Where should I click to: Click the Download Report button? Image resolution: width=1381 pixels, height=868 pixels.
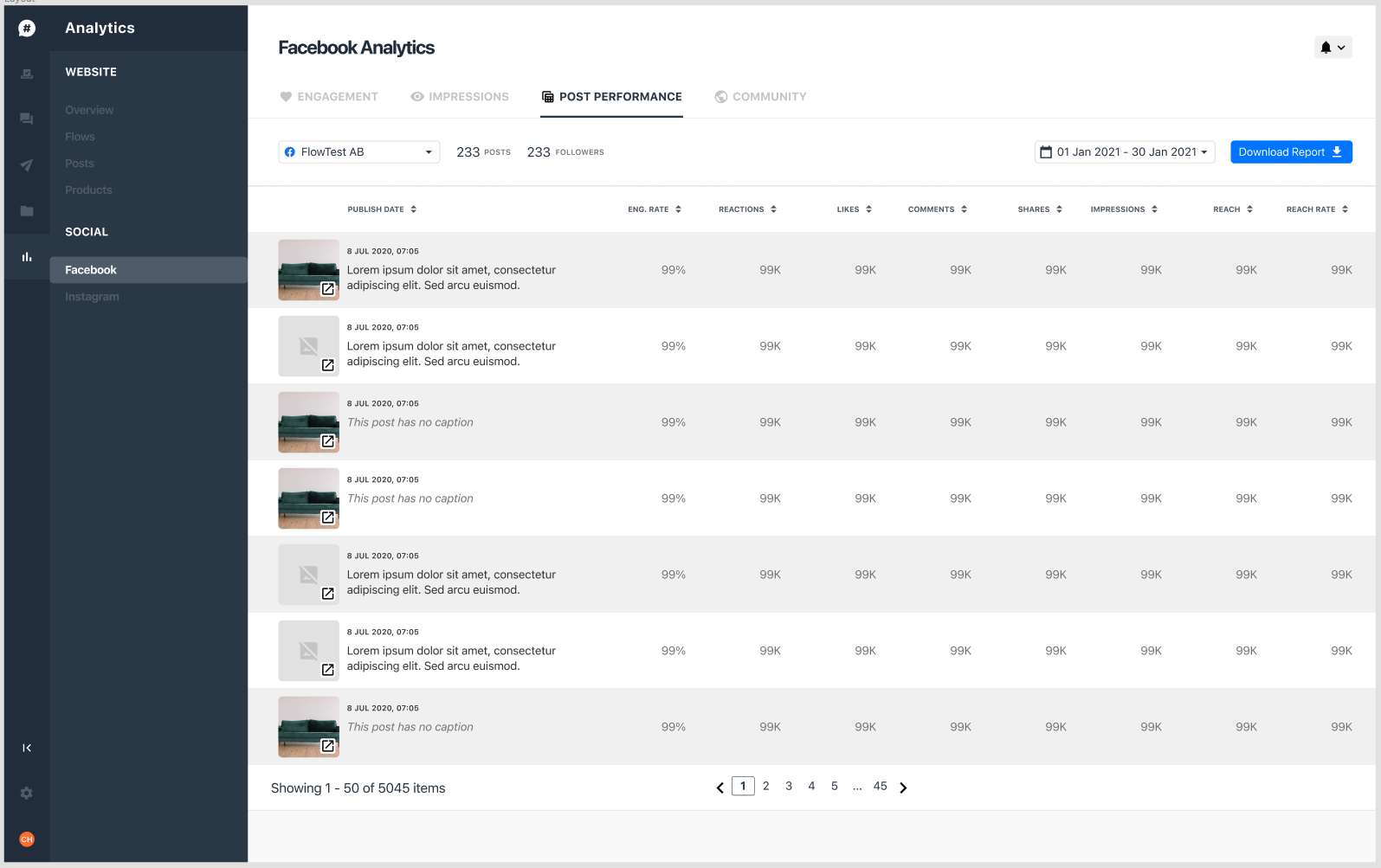[1290, 152]
